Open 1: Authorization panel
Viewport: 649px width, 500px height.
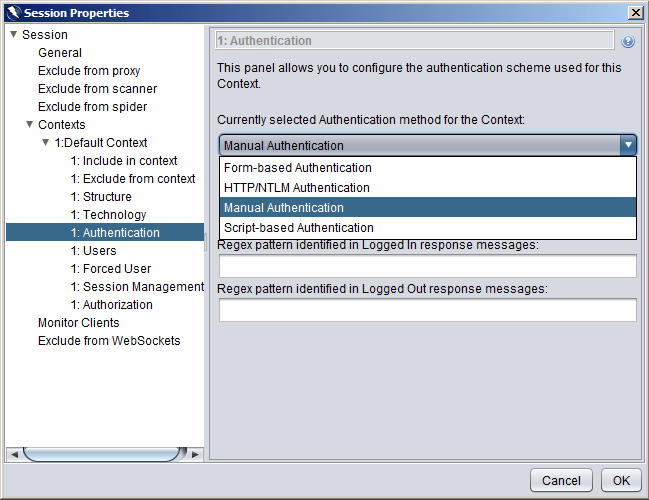point(111,305)
